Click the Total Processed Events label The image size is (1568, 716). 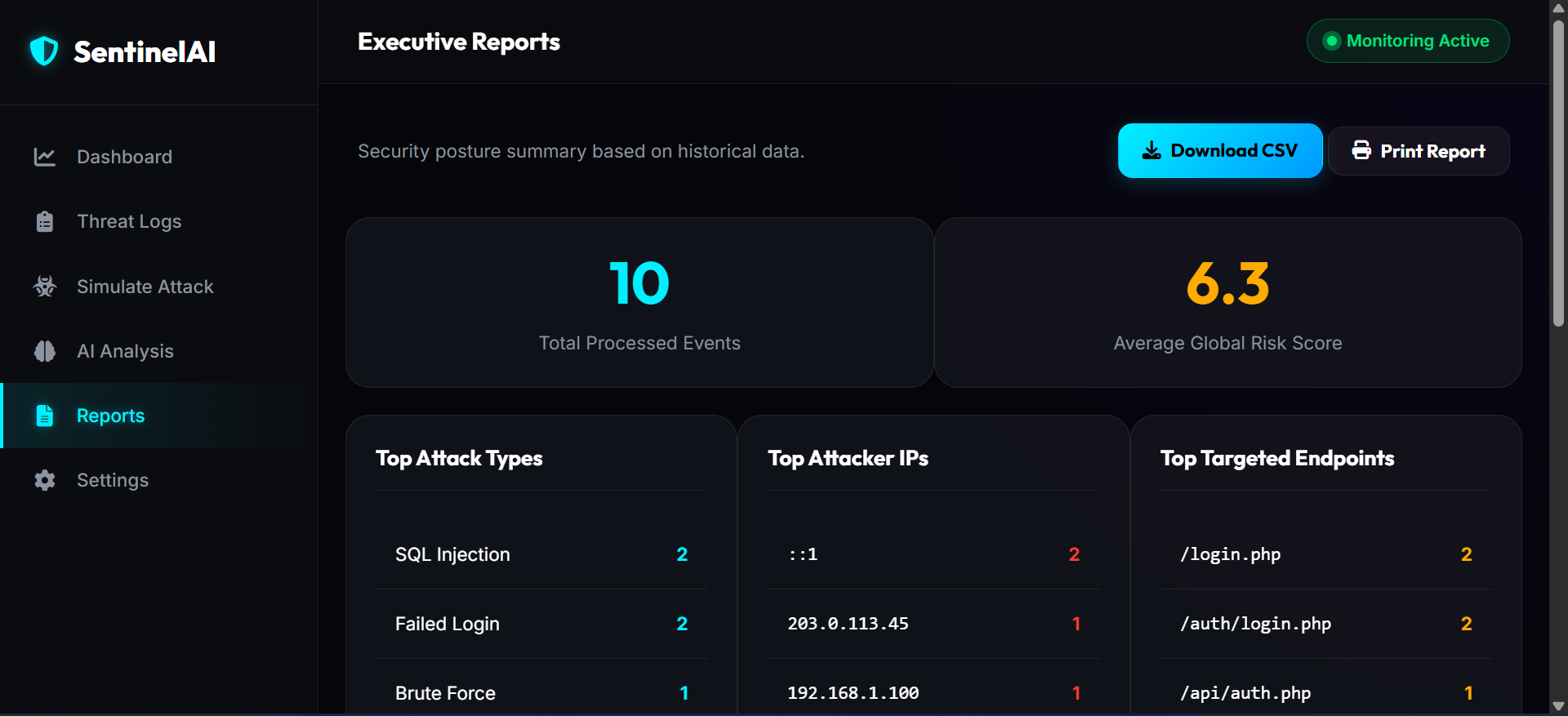point(639,343)
